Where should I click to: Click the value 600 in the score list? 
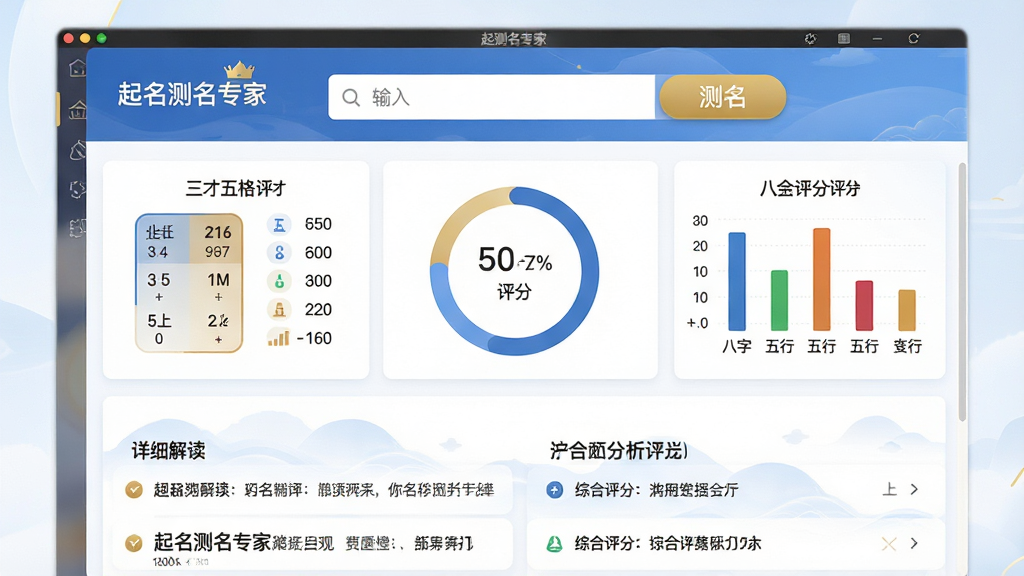point(318,253)
